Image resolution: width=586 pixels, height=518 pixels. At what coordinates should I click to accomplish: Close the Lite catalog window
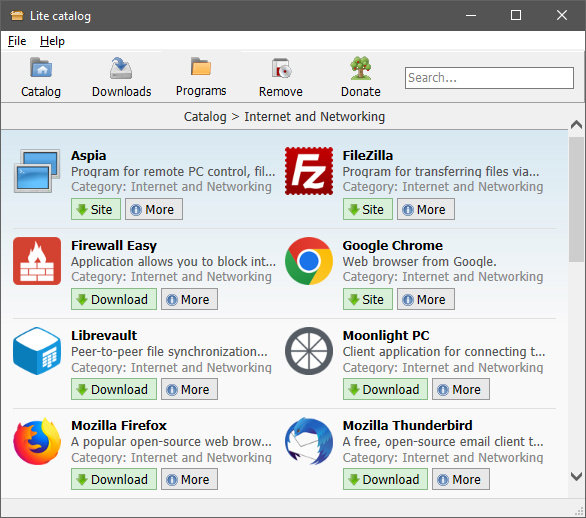point(562,15)
